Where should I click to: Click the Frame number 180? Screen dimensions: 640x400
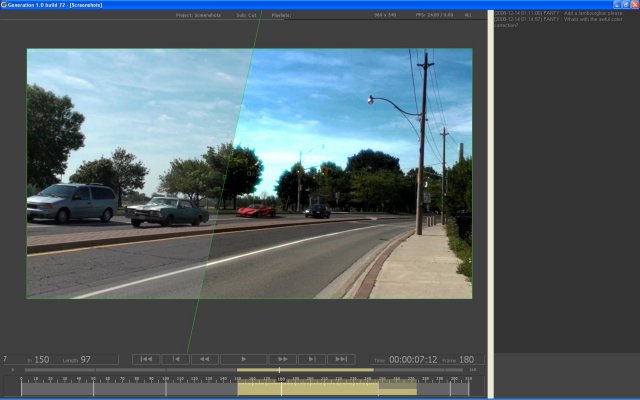467,360
